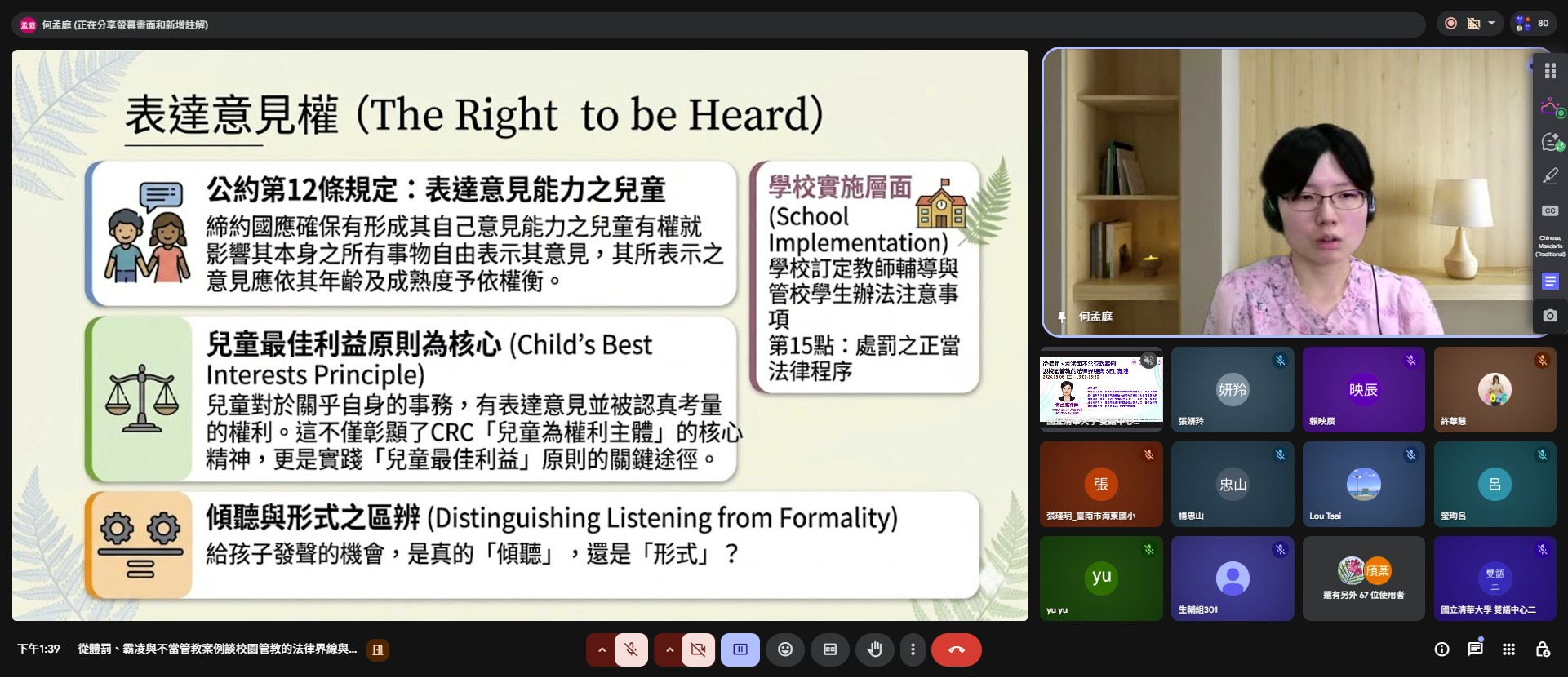Image resolution: width=1568 pixels, height=678 pixels.
Task: Expand audio settings arrow beside the microphone
Action: click(x=602, y=649)
